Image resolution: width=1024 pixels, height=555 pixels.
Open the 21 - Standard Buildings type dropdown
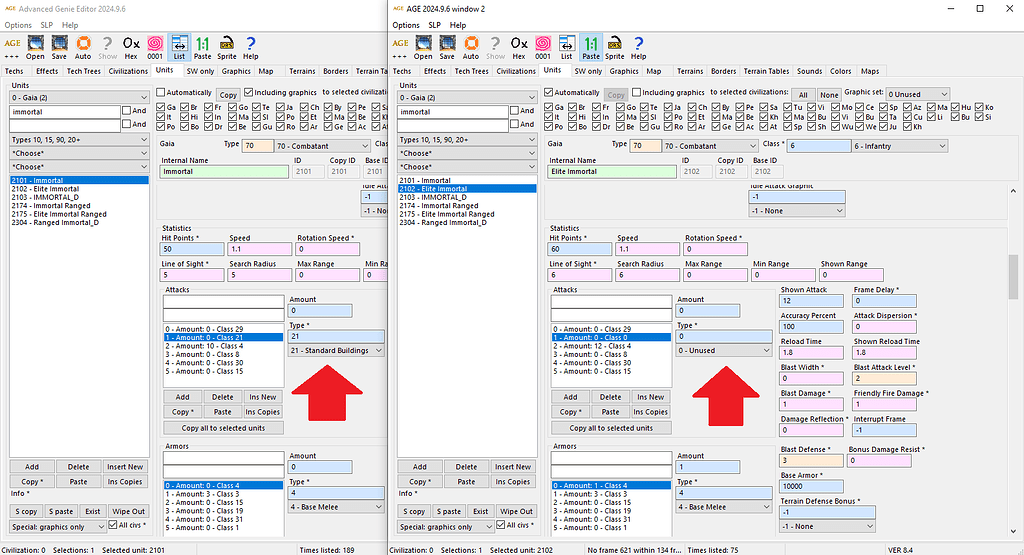click(334, 351)
